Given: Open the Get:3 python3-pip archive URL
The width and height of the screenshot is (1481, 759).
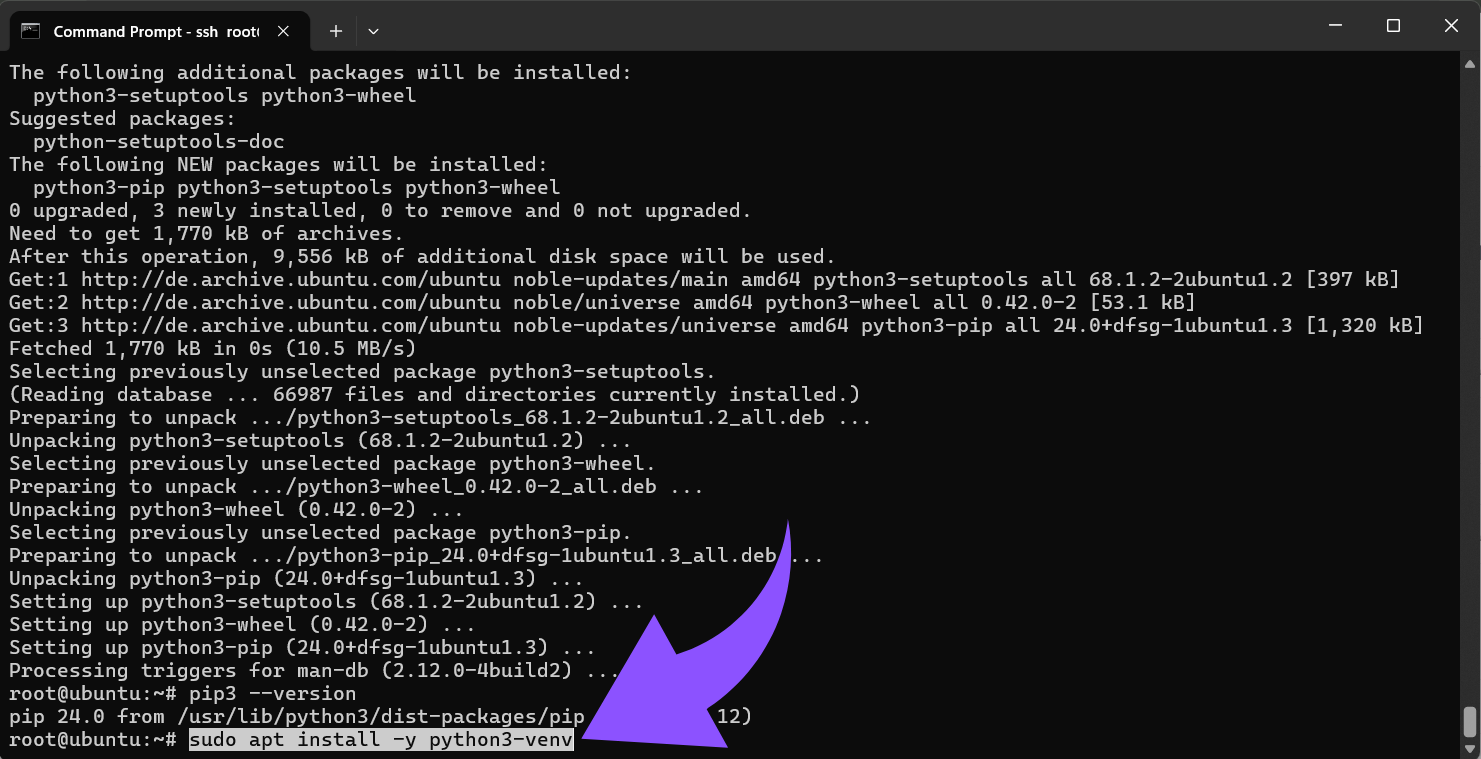Looking at the screenshot, I should 290,325.
